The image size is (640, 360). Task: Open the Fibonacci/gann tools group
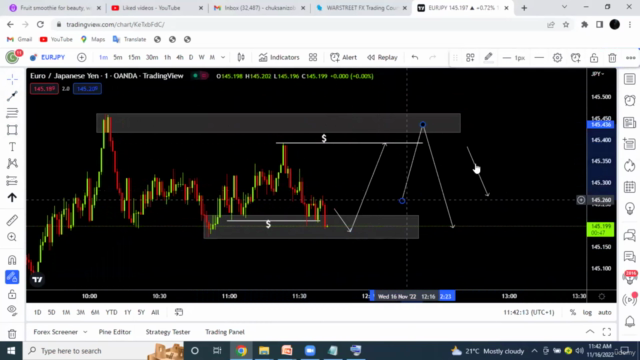point(12,113)
